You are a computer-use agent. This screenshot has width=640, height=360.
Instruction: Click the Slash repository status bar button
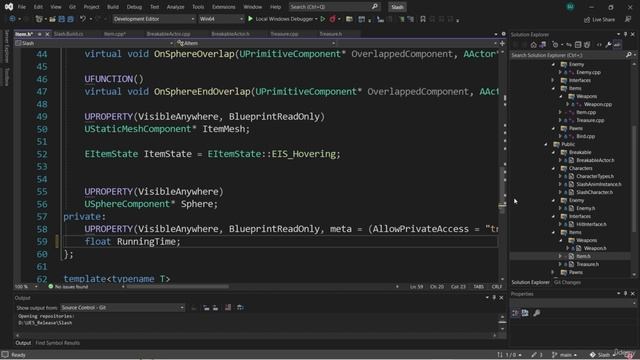pos(602,355)
